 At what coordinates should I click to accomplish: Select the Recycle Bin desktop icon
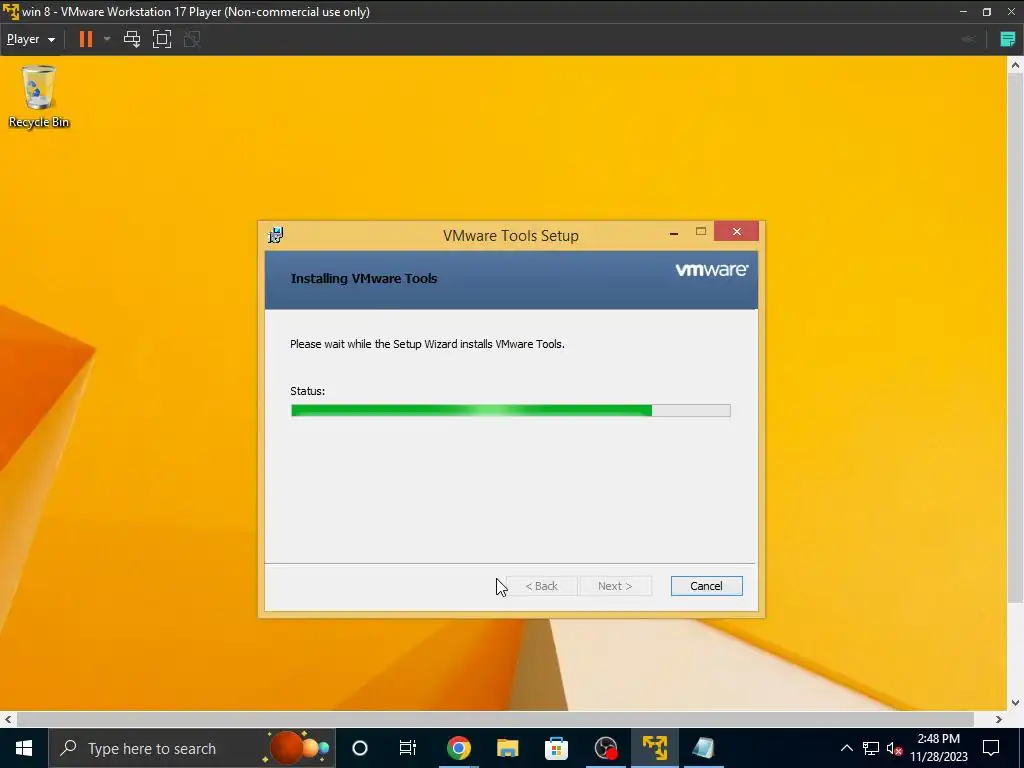pyautogui.click(x=39, y=97)
